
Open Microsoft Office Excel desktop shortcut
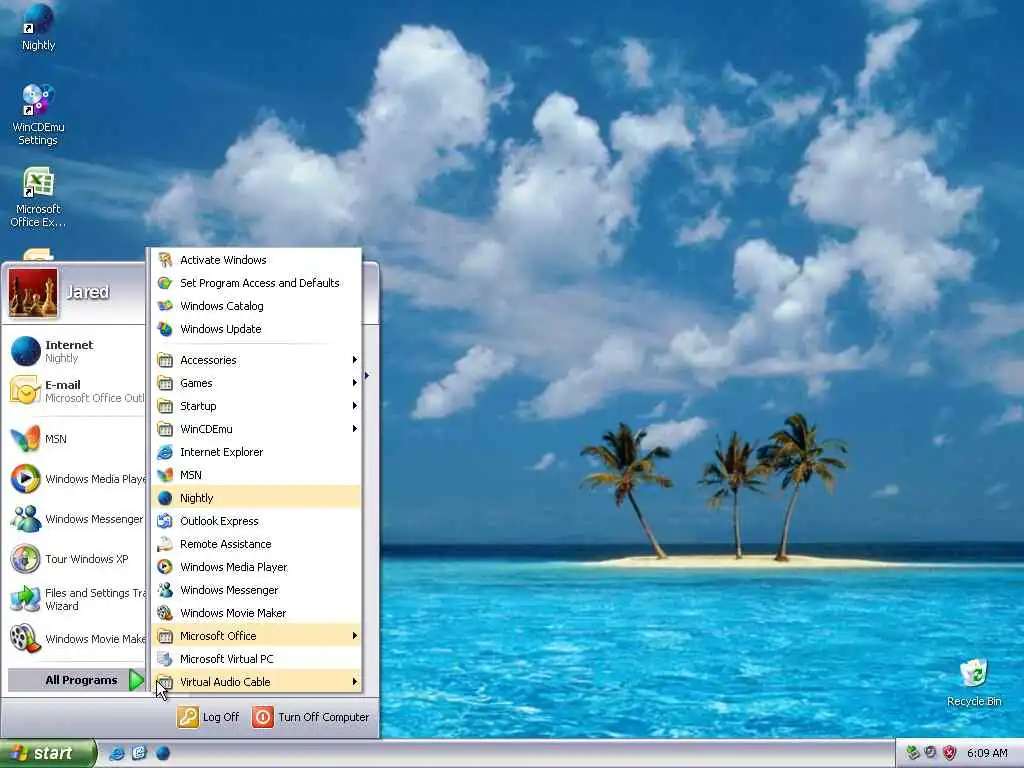[38, 197]
